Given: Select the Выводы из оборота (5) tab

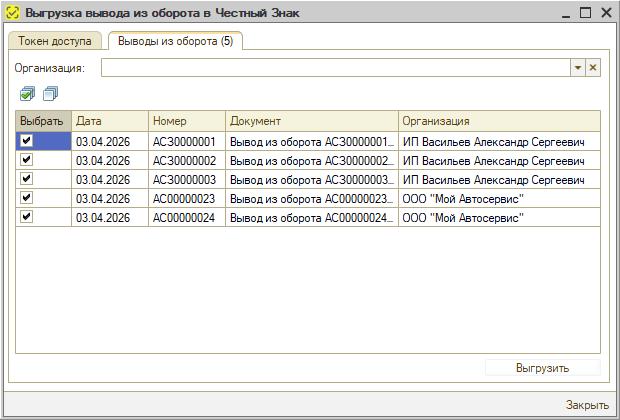Looking at the screenshot, I should coord(175,41).
